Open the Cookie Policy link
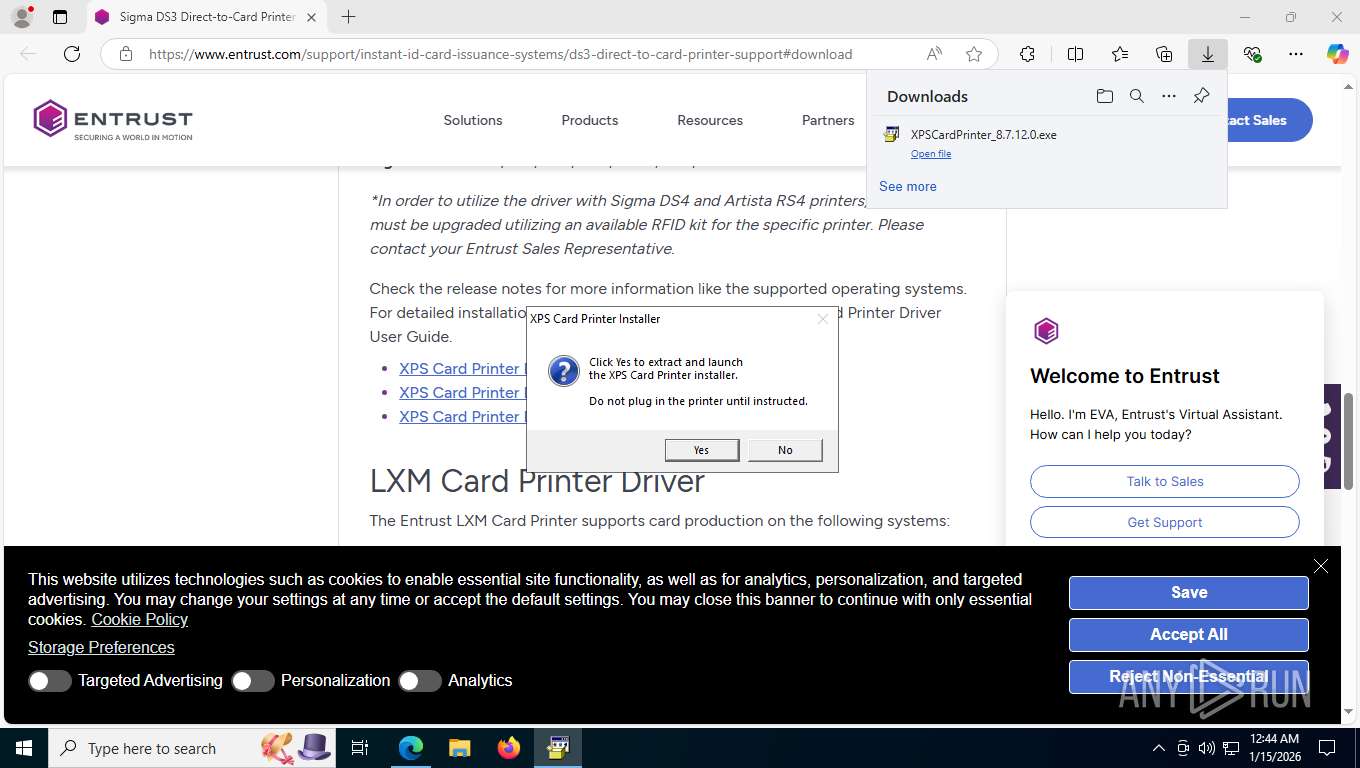The image size is (1360, 768). coord(140,619)
